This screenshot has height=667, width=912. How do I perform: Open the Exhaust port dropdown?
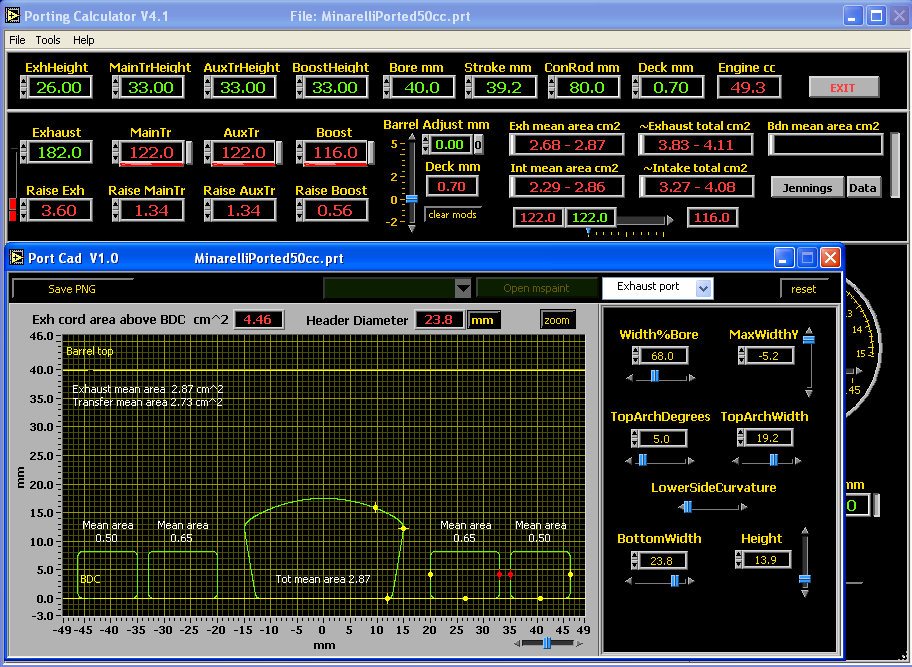657,287
